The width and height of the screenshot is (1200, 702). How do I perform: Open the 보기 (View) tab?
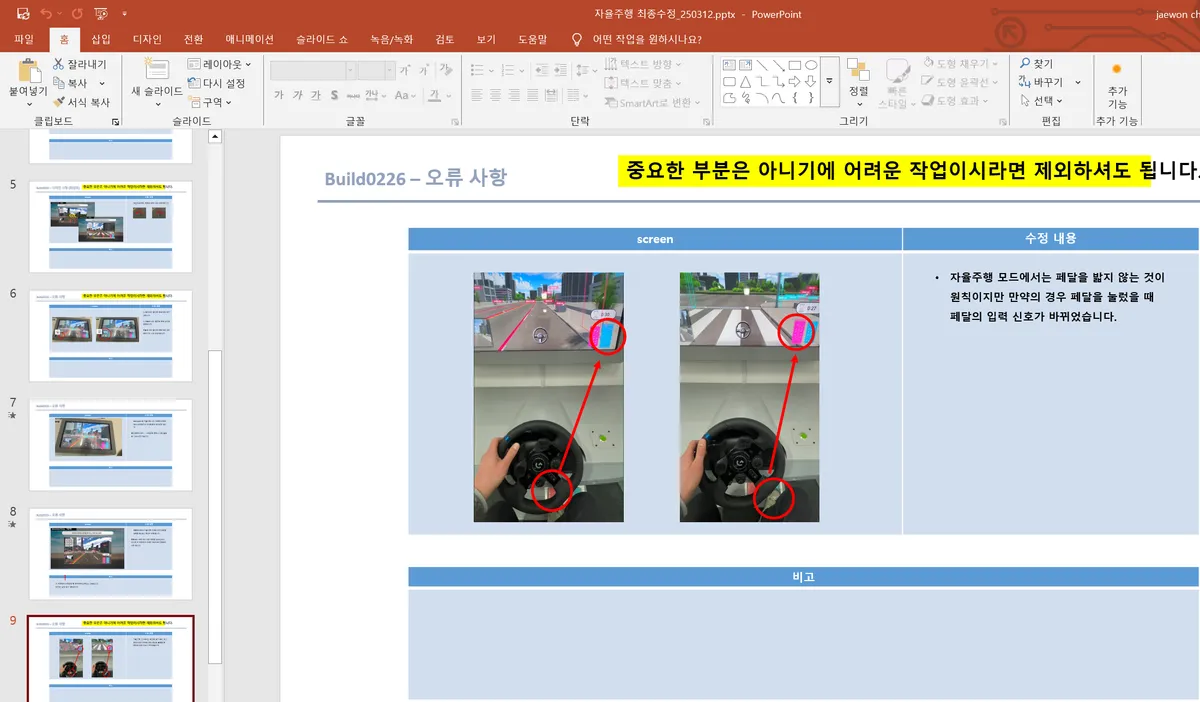coord(486,40)
